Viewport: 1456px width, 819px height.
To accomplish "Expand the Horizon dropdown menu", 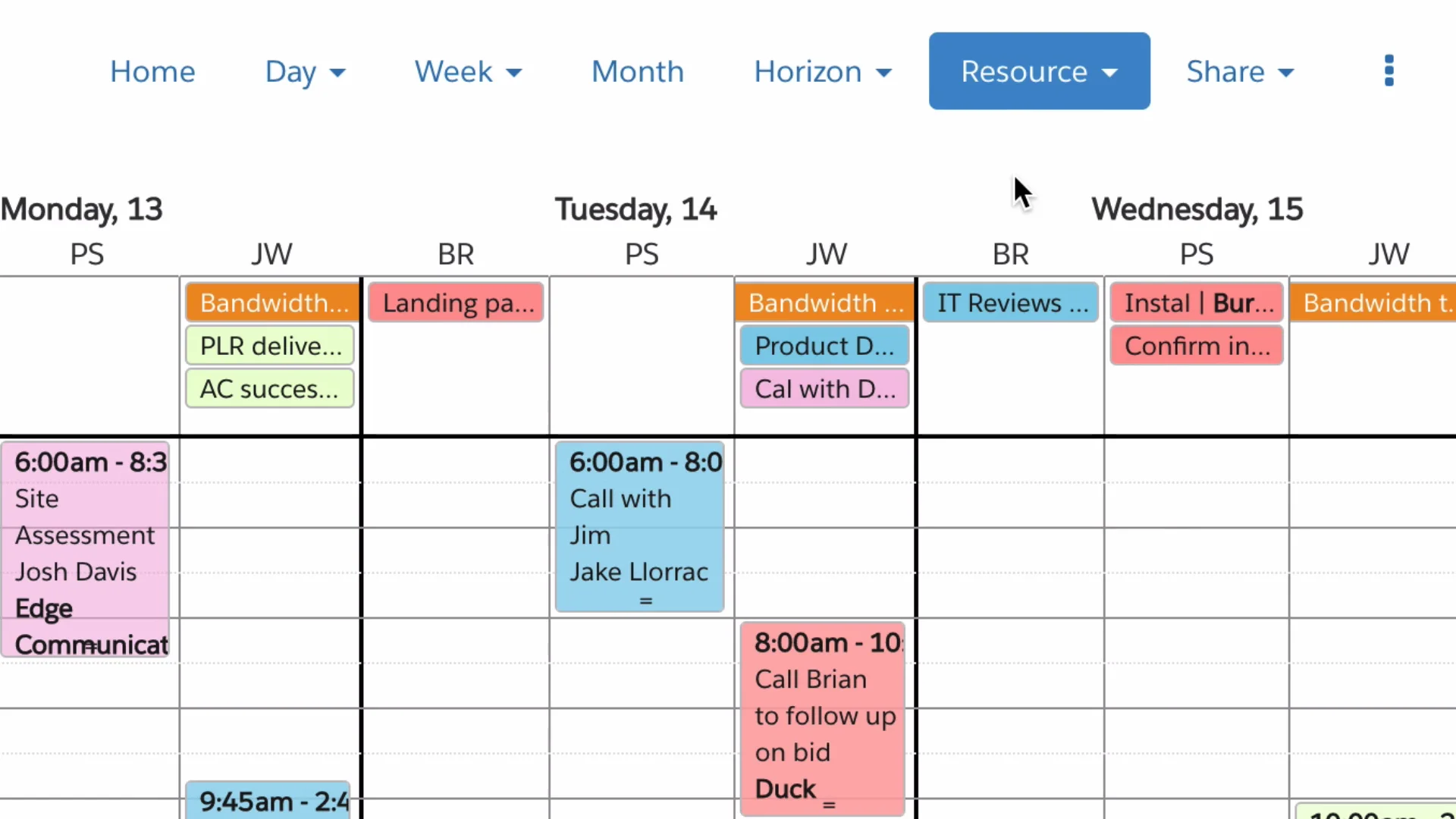I will (x=822, y=71).
